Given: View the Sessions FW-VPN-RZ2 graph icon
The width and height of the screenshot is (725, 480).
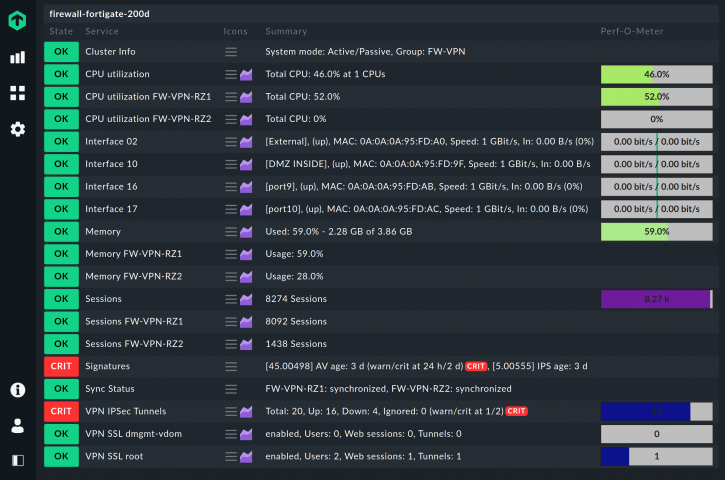Looking at the screenshot, I should click(246, 344).
